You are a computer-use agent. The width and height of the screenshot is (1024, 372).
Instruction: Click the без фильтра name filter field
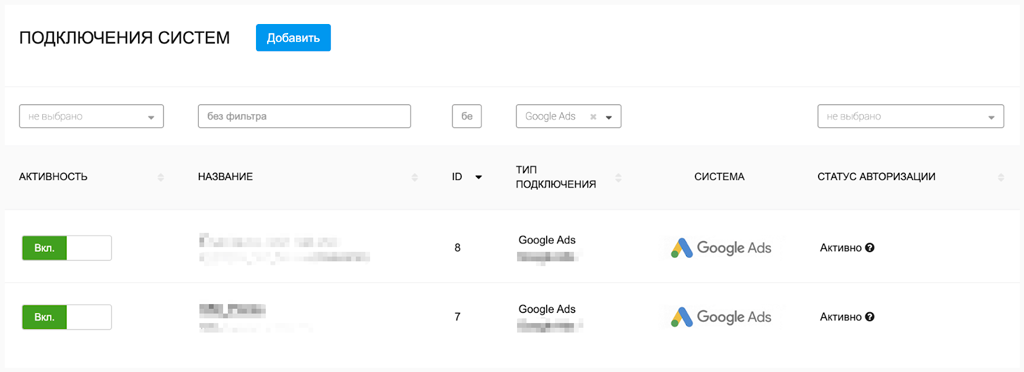tap(304, 116)
